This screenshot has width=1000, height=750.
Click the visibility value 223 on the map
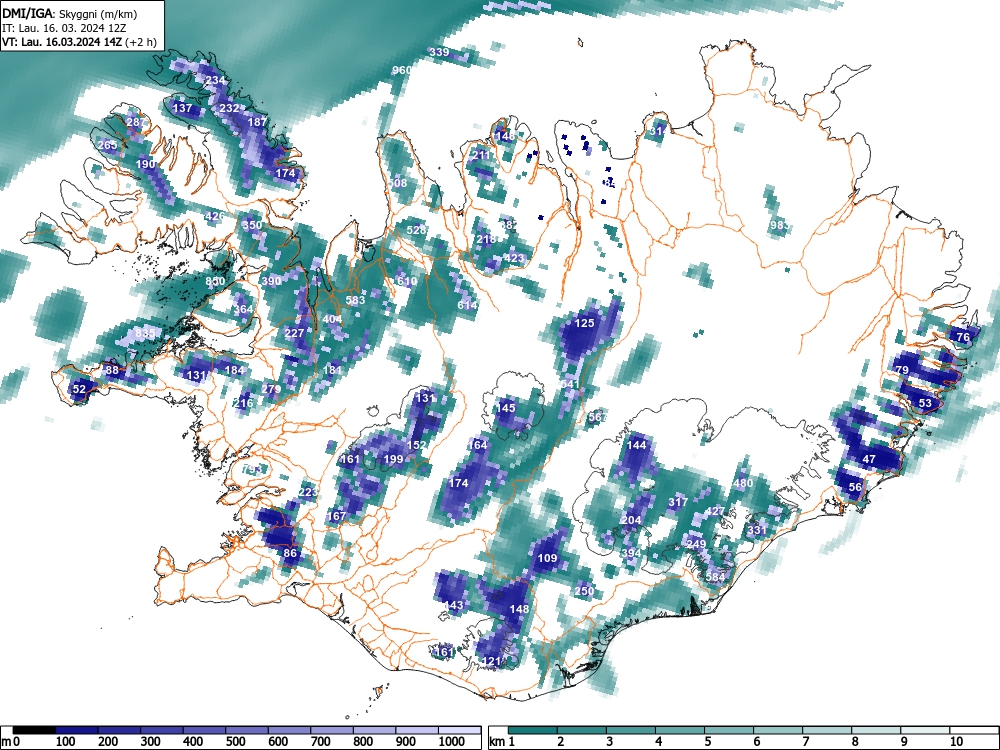(308, 492)
